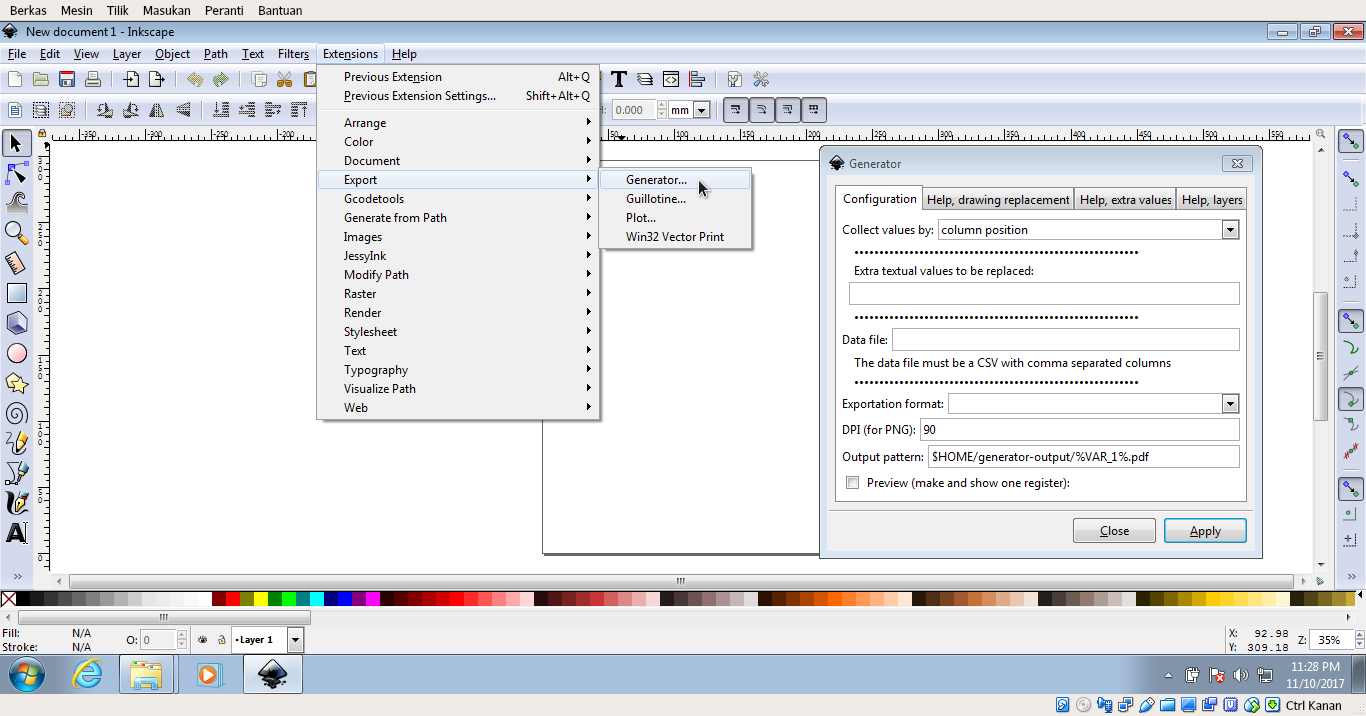This screenshot has width=1366, height=716.
Task: Select the Star tool
Action: click(x=16, y=383)
